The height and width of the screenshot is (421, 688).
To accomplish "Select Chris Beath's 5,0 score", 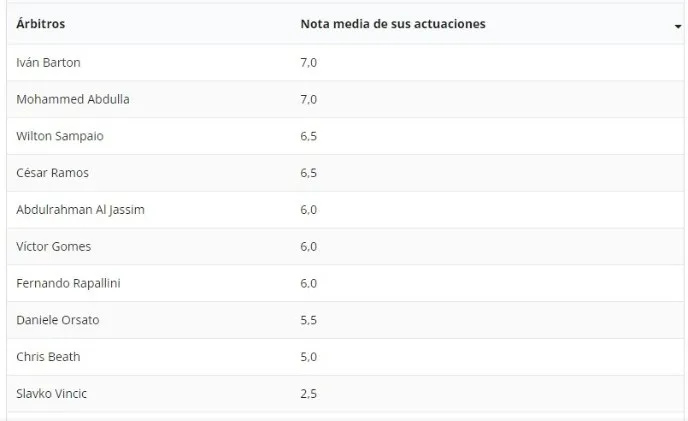I will point(309,357).
